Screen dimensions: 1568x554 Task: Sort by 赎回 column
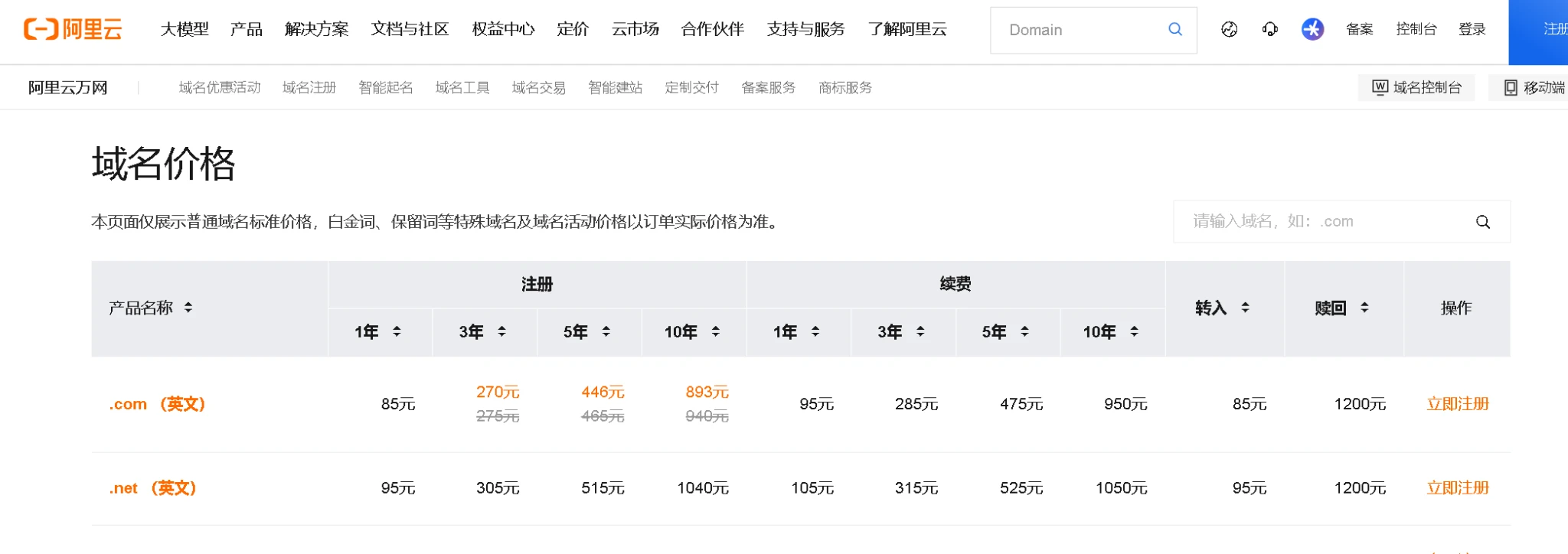tap(1364, 308)
